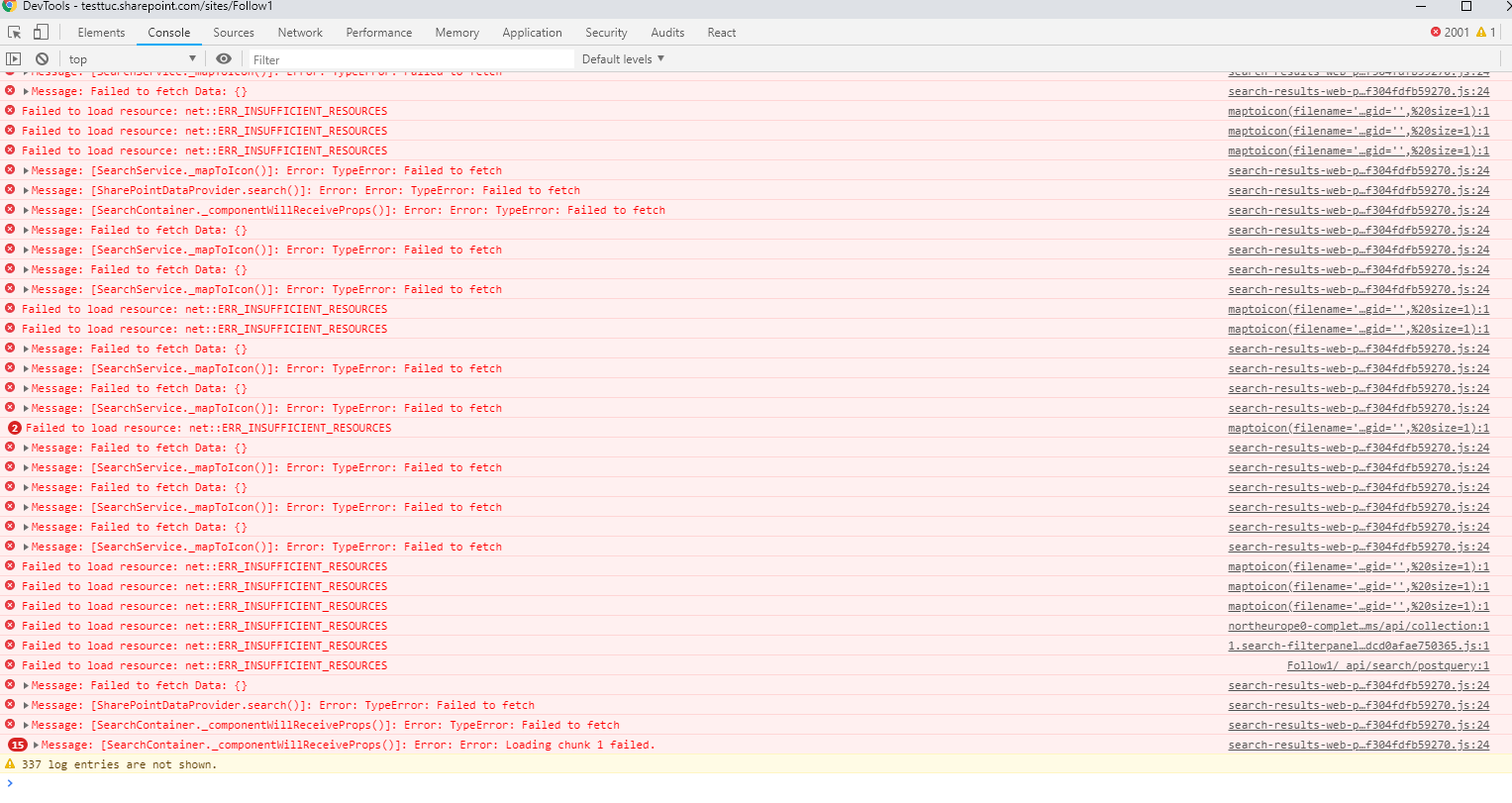
Task: Open the Default levels dropdown
Action: (x=622, y=58)
